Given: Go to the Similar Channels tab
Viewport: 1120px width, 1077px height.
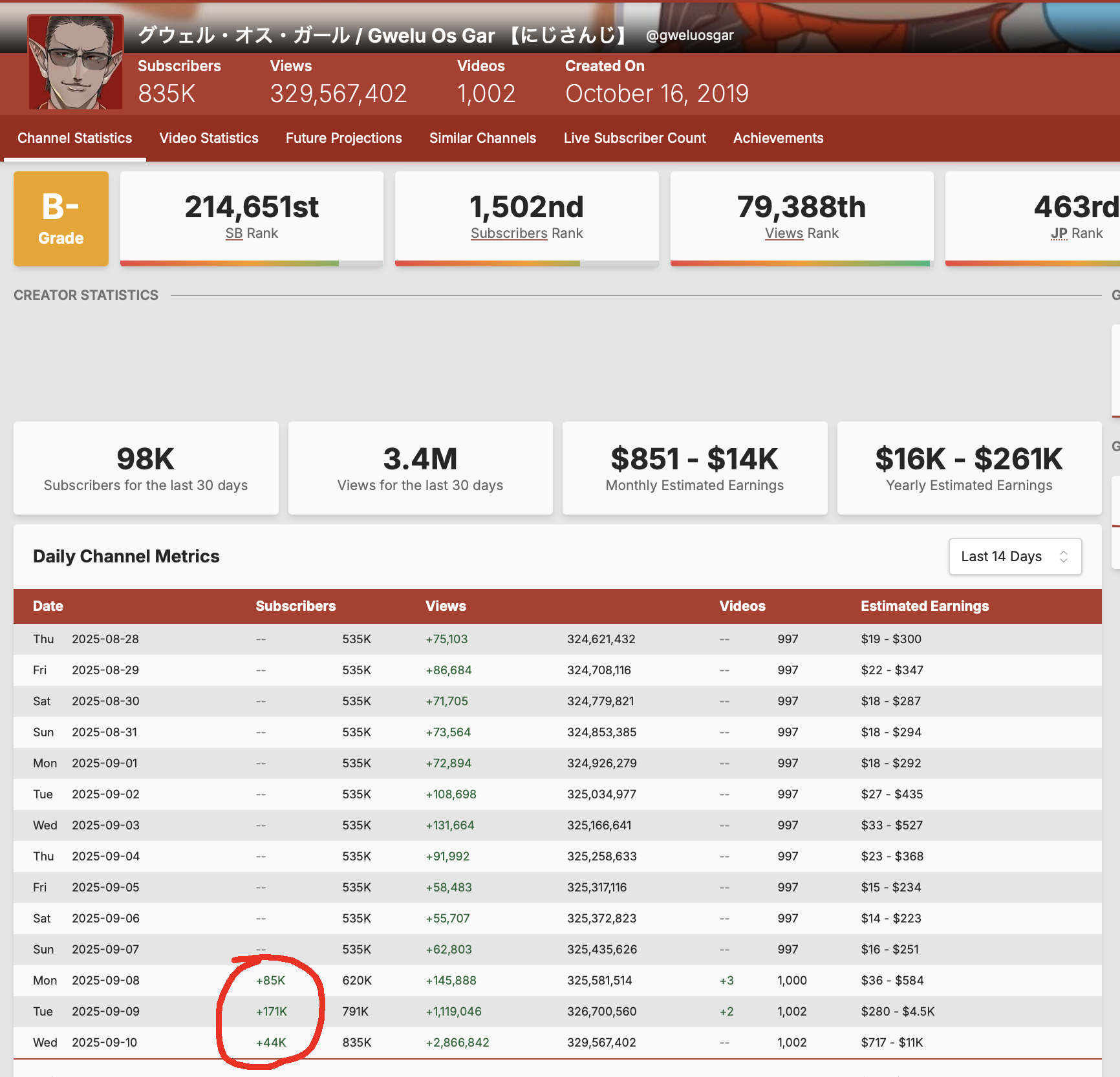Looking at the screenshot, I should click(482, 138).
